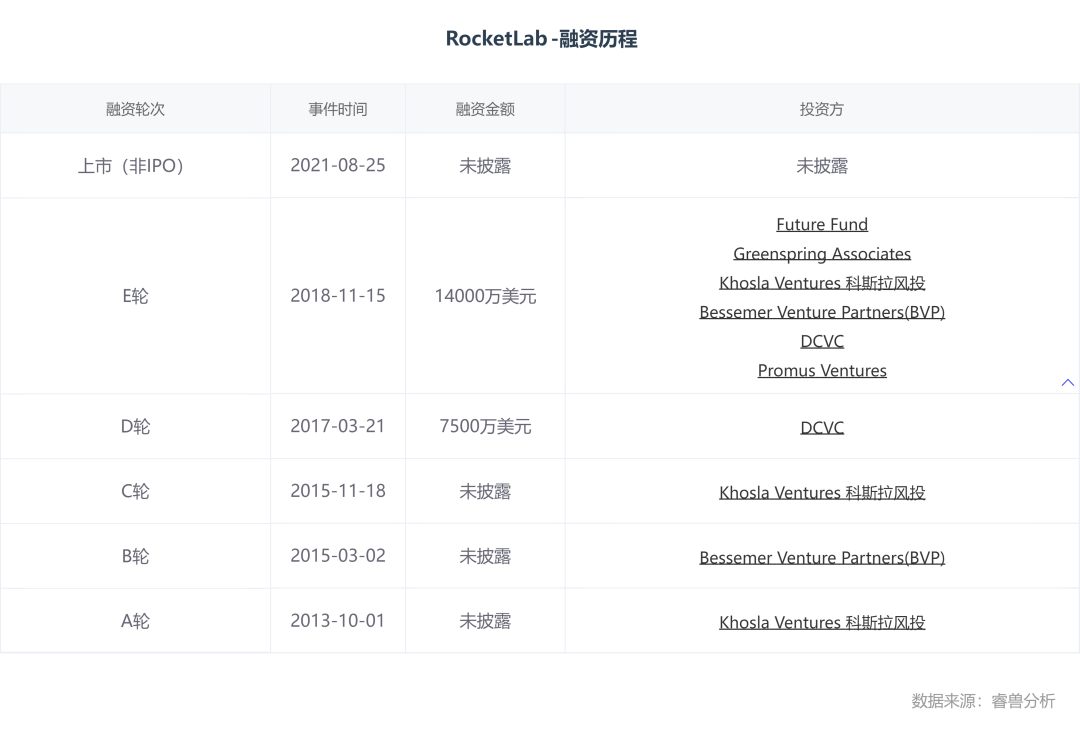
Task: Click the 投资方 column header
Action: pos(822,109)
